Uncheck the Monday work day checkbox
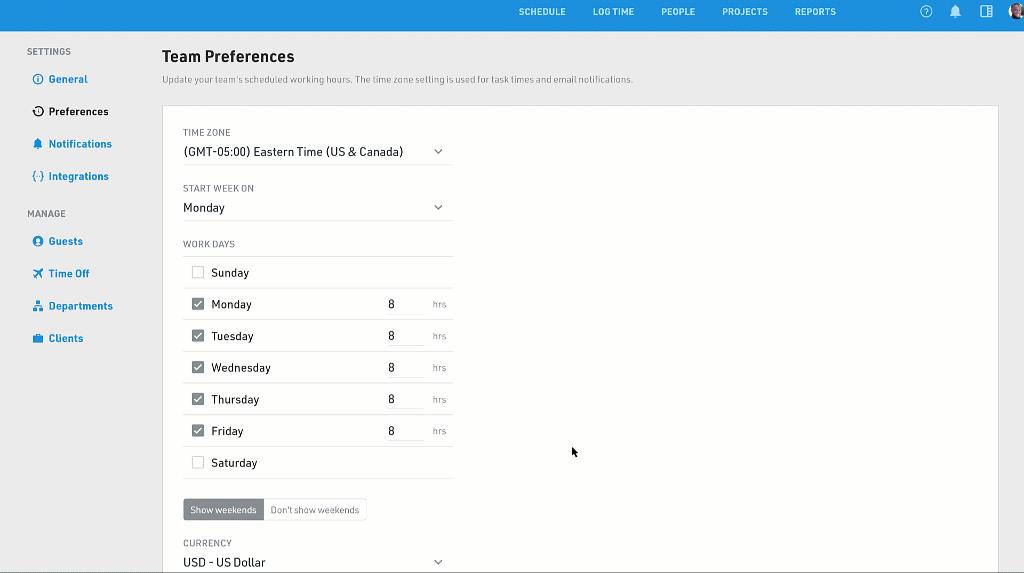Screen dimensions: 1024x573 click(x=198, y=304)
